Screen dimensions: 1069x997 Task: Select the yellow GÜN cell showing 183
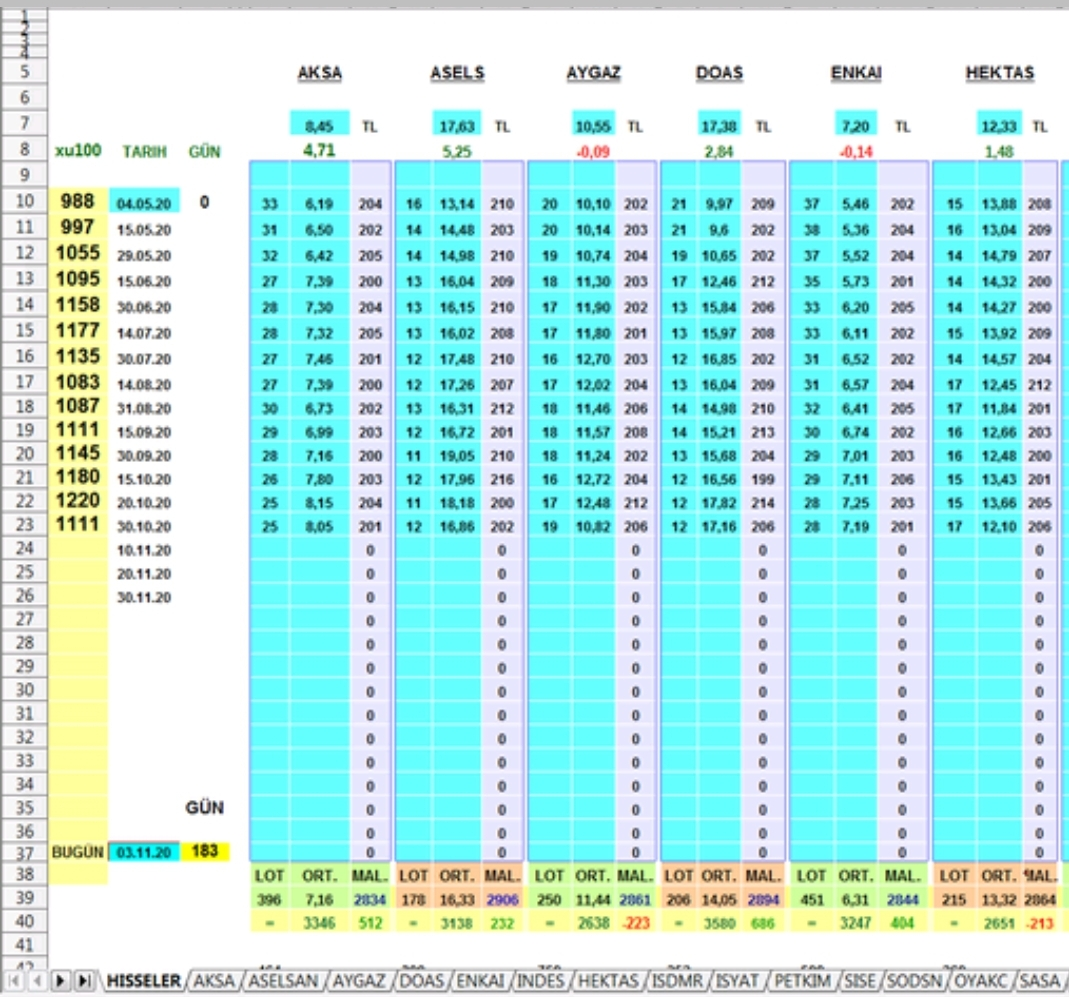(204, 852)
